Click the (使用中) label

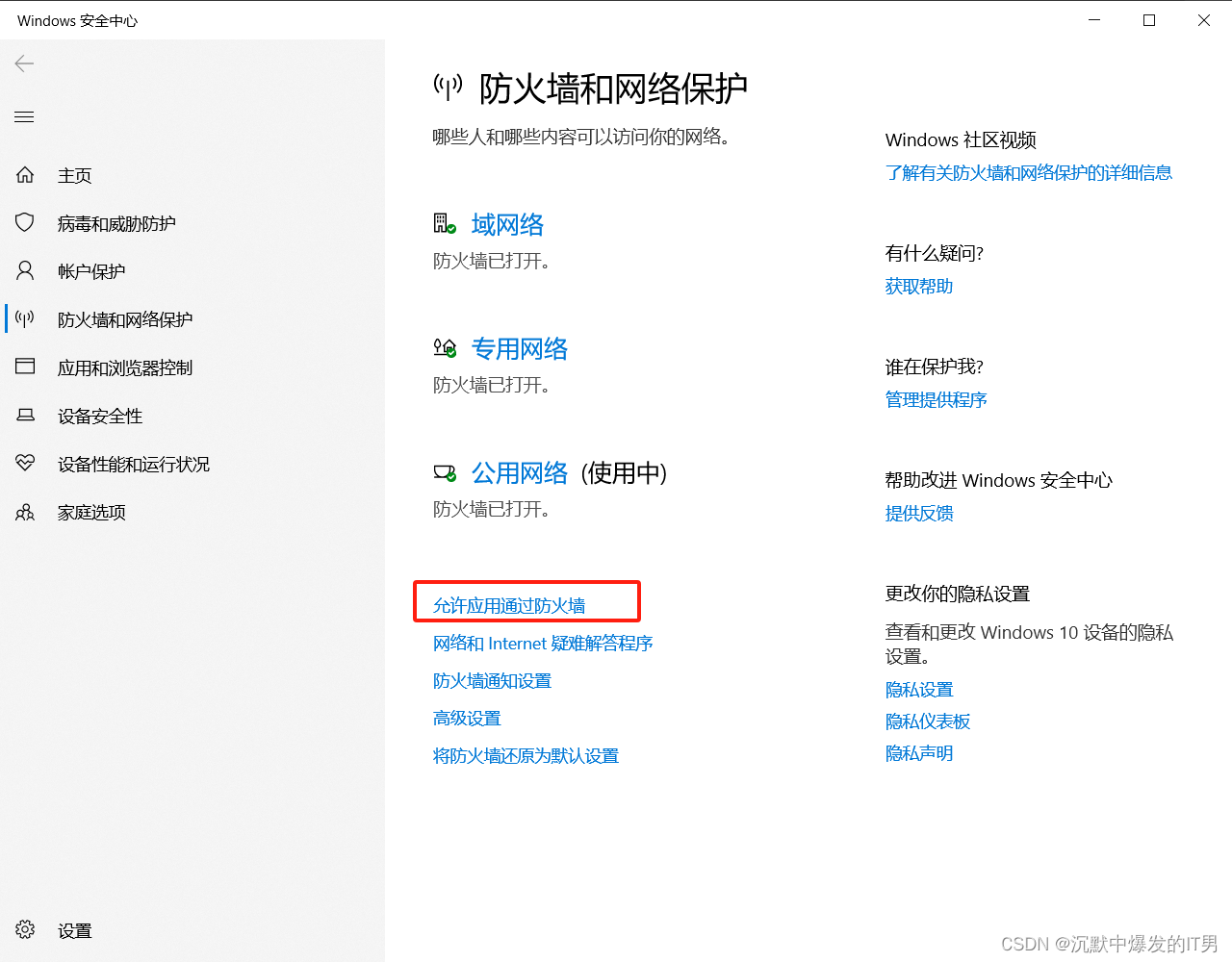click(x=624, y=472)
